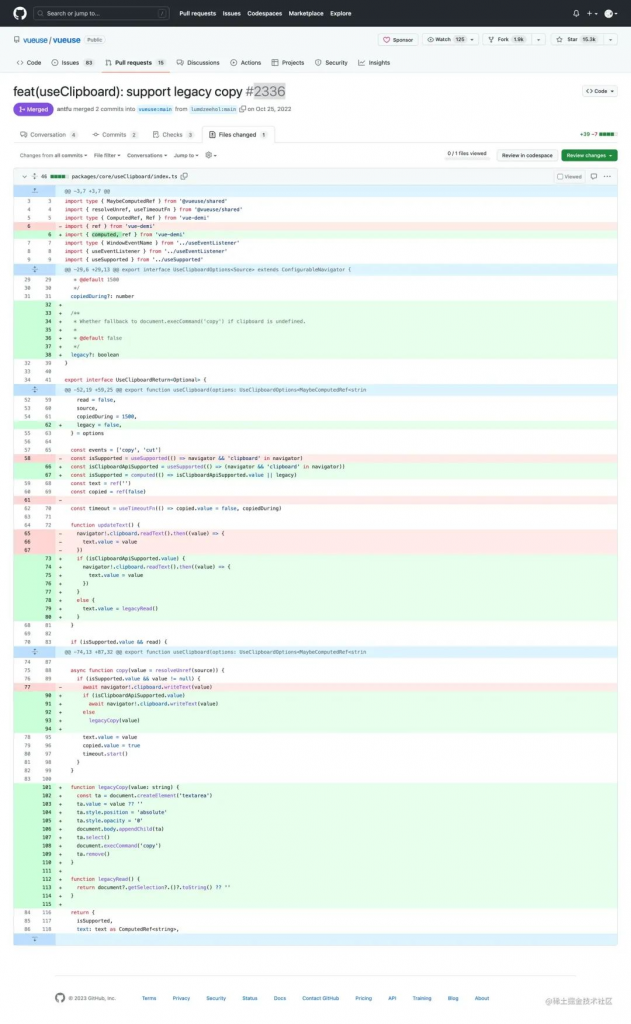This screenshot has height=1024, width=631.
Task: Switch to the Insights tab
Action: [x=374, y=63]
